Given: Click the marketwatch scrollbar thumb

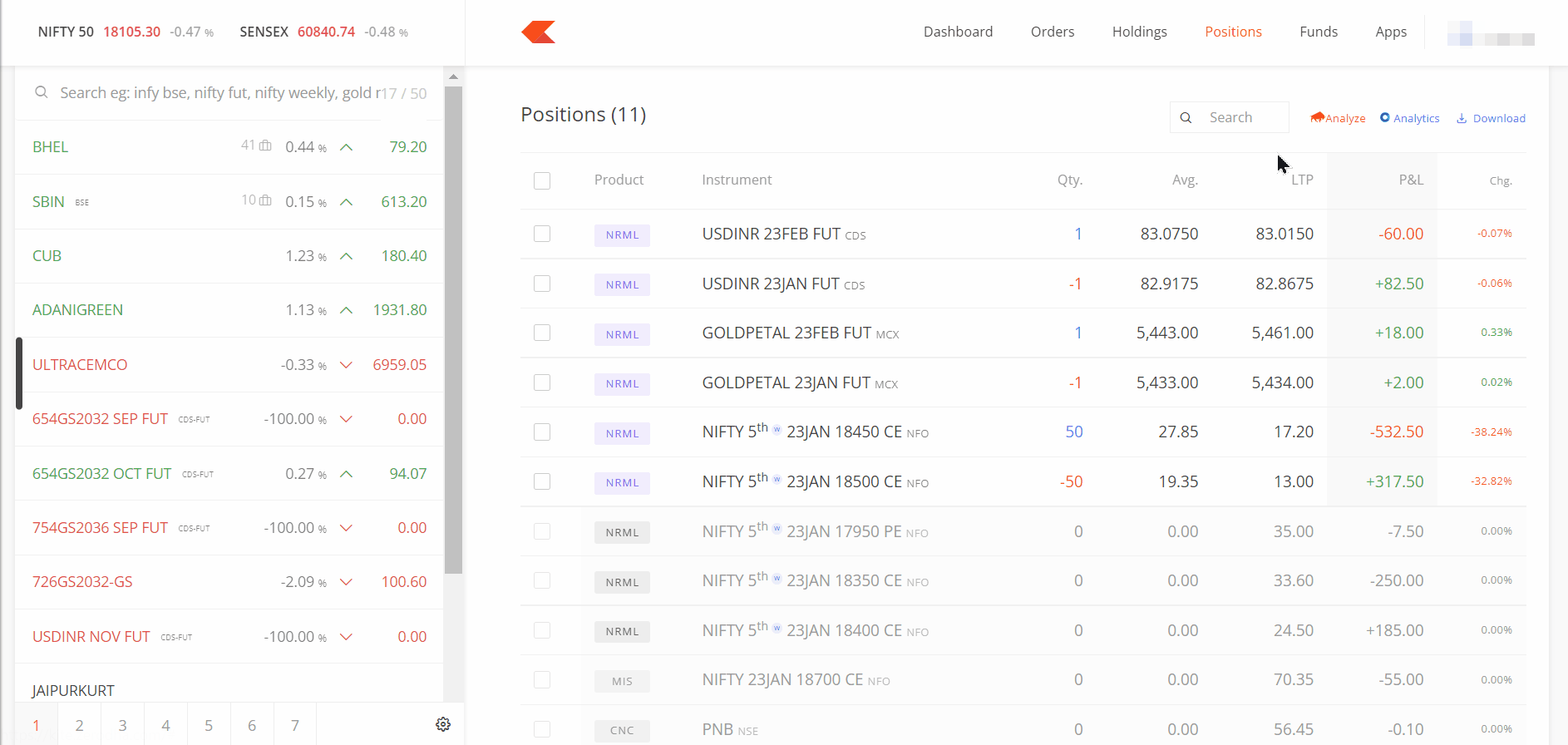Looking at the screenshot, I should [453, 330].
